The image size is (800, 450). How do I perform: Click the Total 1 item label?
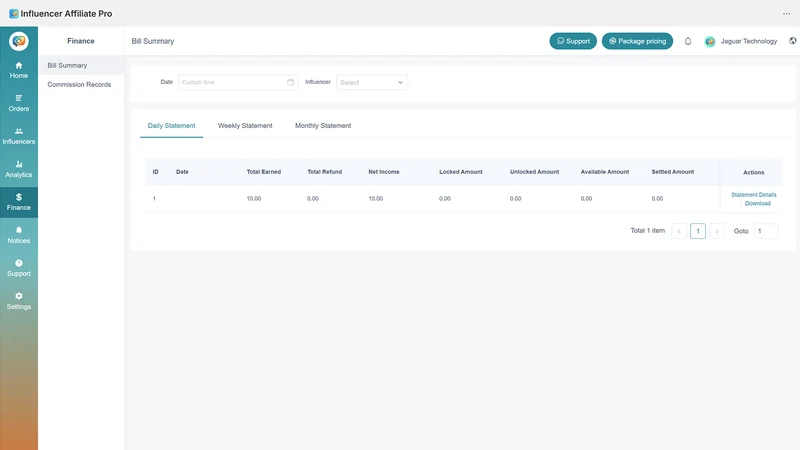point(647,231)
